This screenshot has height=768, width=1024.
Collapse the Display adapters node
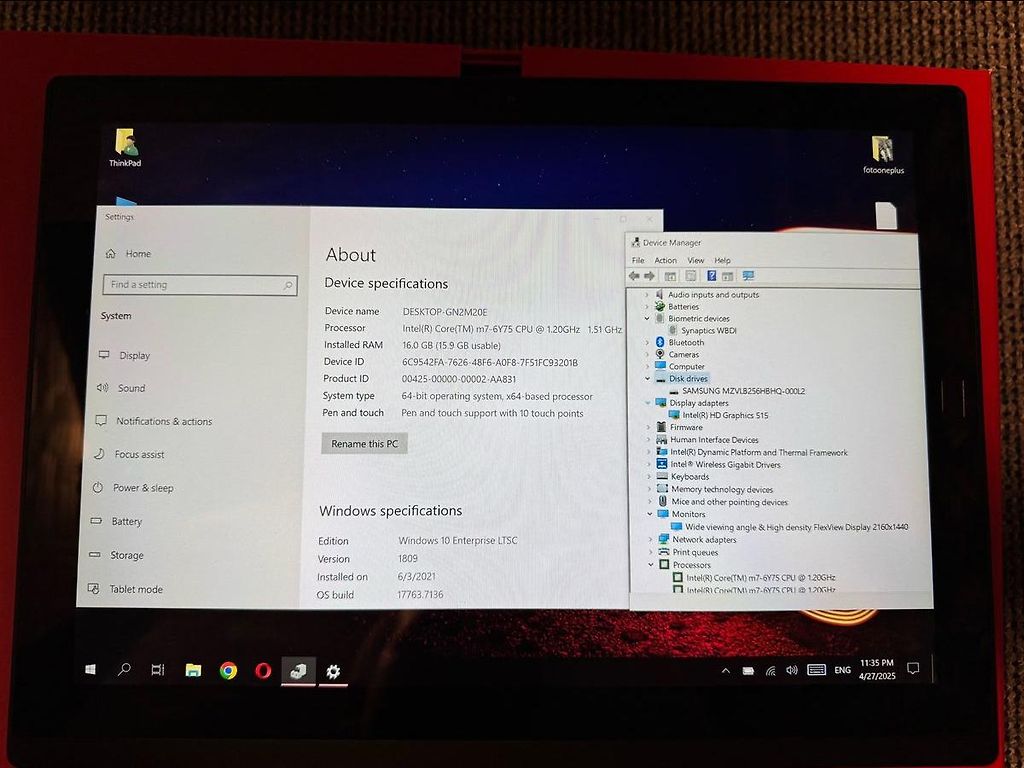[648, 403]
